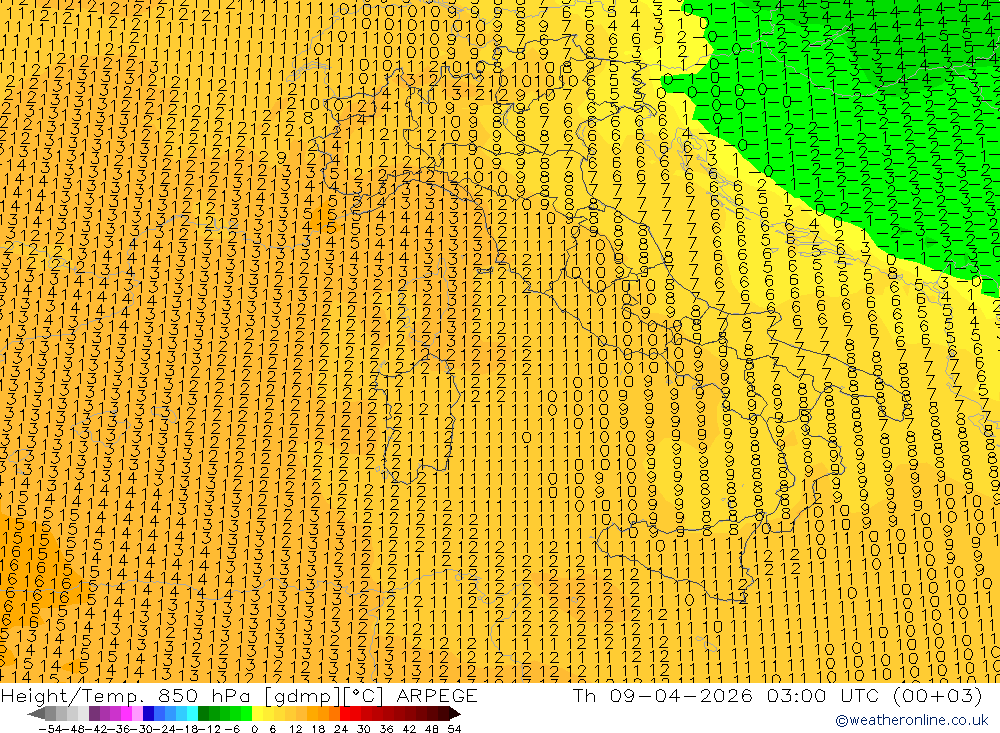This screenshot has height=733, width=1000.
Task: Select the red swatch above 24
Action: pyautogui.click(x=345, y=713)
